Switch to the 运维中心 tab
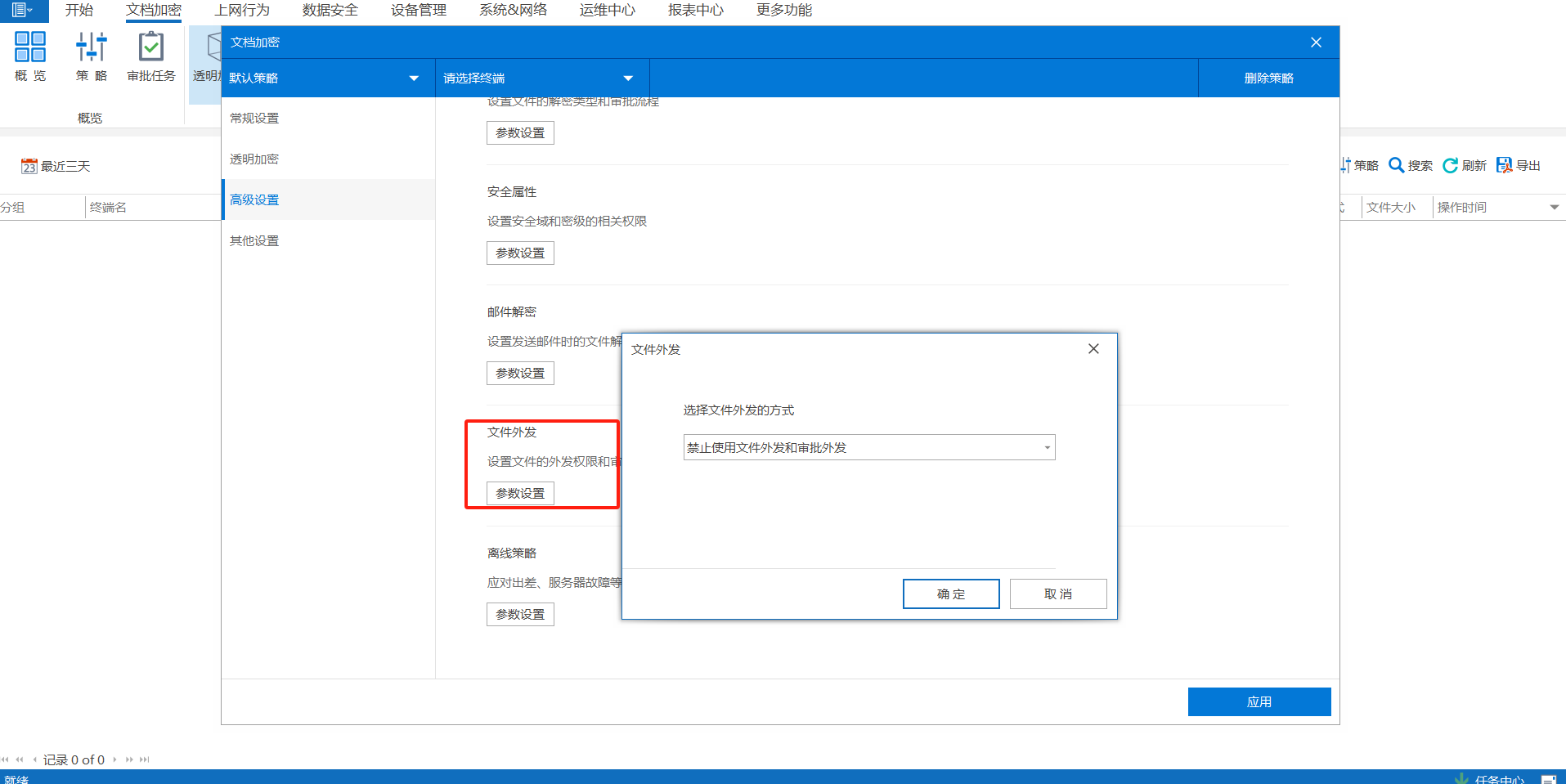This screenshot has height=784, width=1566. click(608, 10)
